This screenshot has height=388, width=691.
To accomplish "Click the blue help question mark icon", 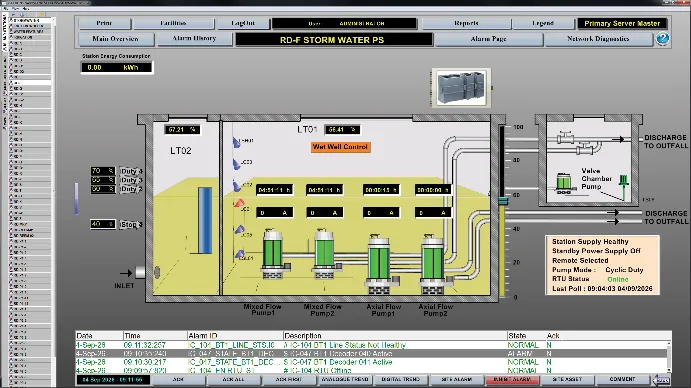I will click(662, 39).
